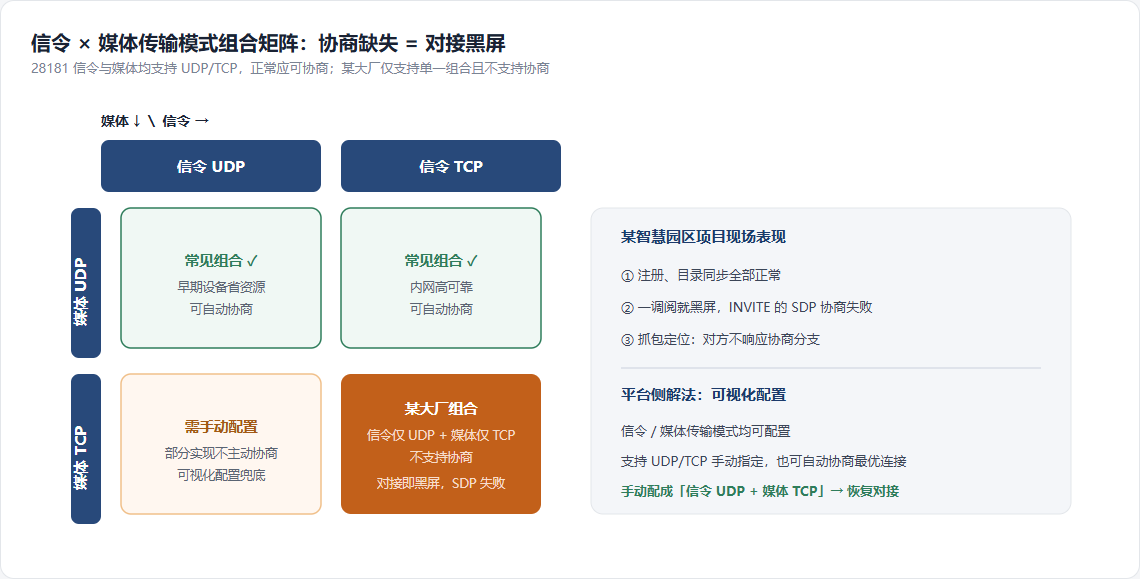1140x579 pixels.
Task: Click the 平台侧解法：可视化配置 heading
Action: 703,394
